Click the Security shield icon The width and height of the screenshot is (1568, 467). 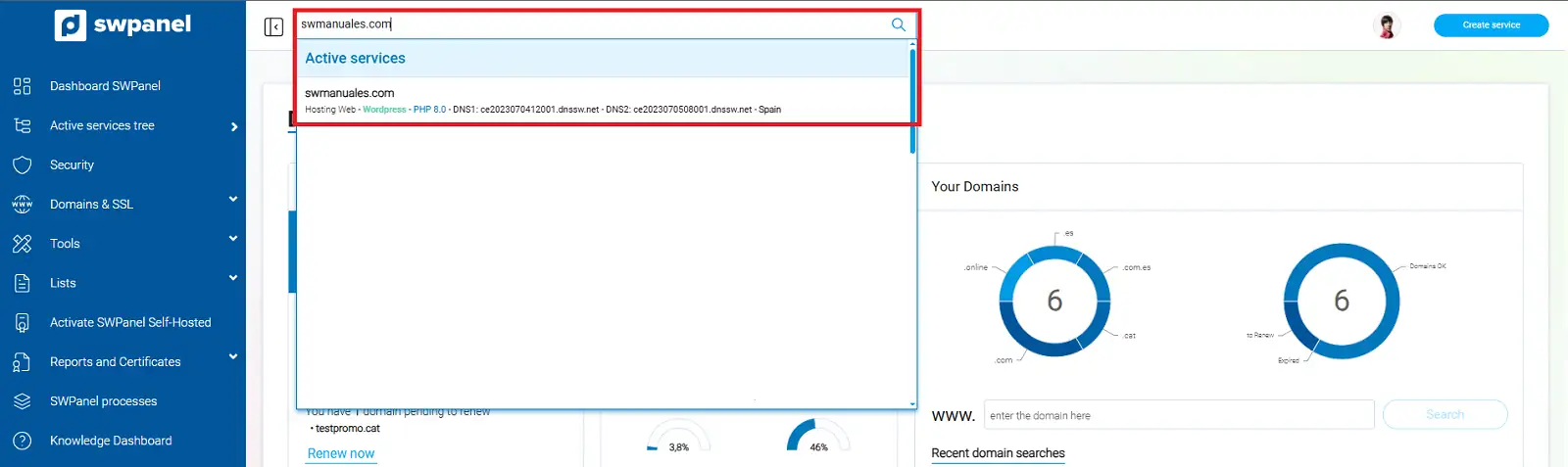[x=23, y=165]
